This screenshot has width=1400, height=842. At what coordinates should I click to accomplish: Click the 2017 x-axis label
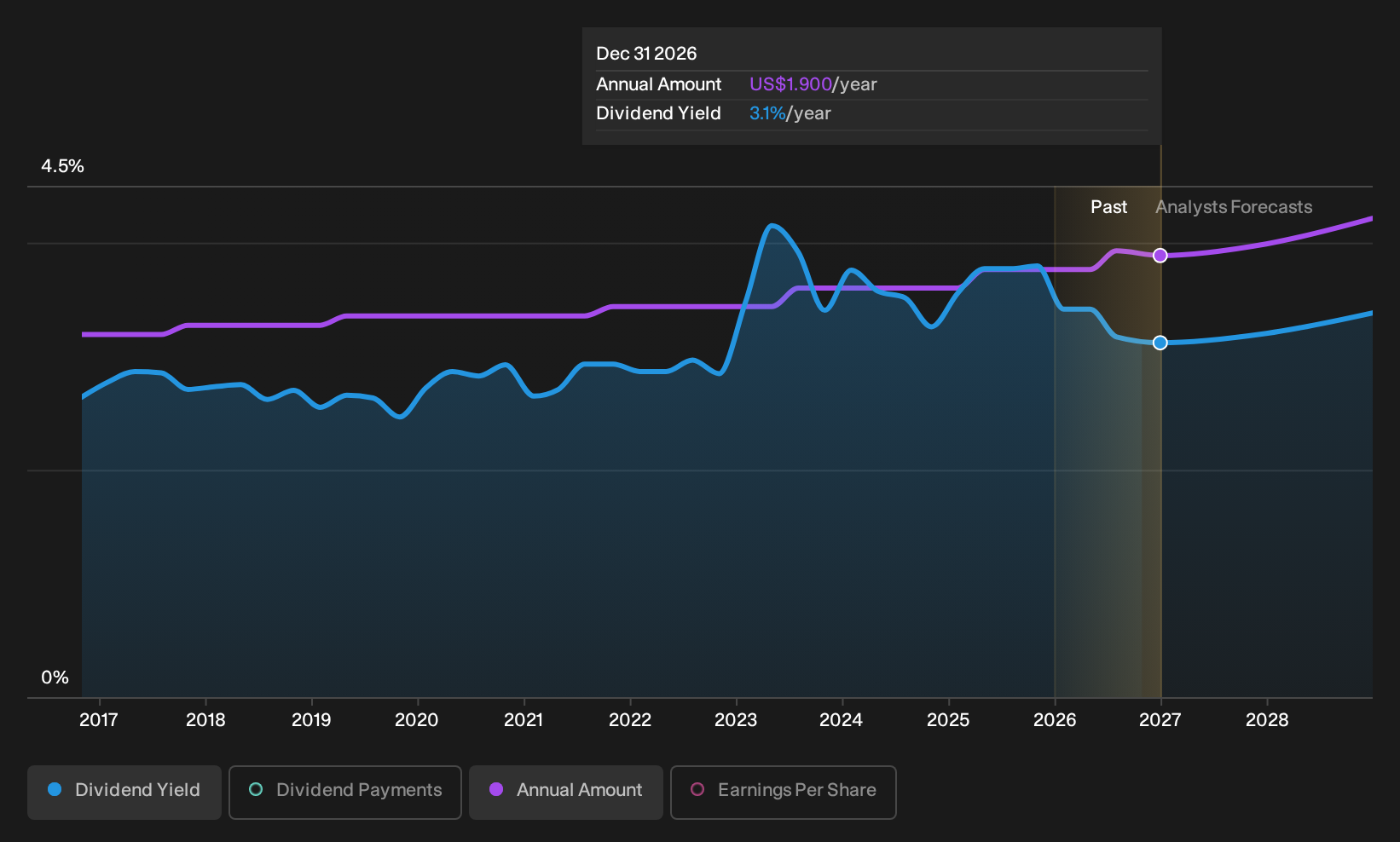[x=99, y=720]
